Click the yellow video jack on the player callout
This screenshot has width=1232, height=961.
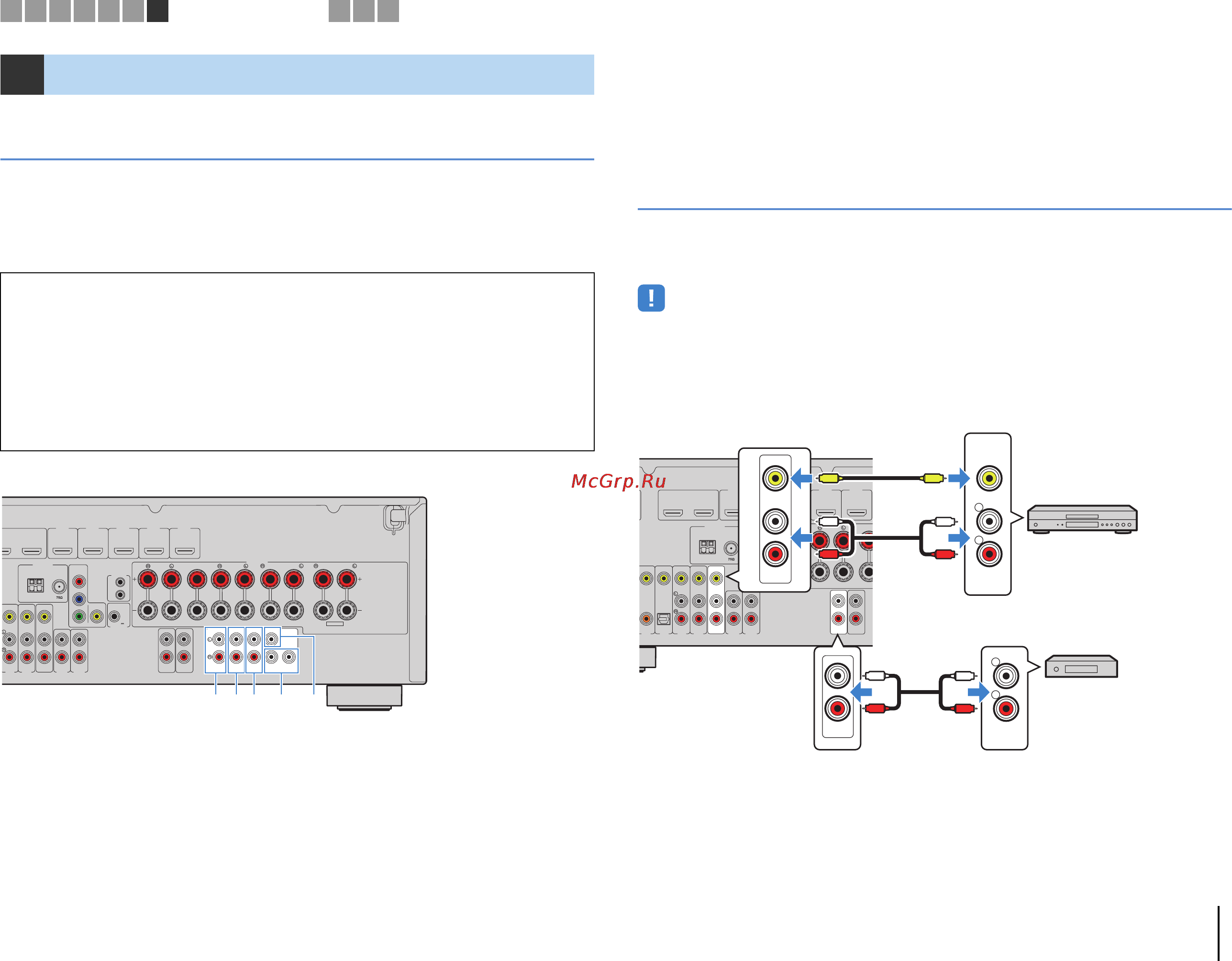tap(989, 478)
